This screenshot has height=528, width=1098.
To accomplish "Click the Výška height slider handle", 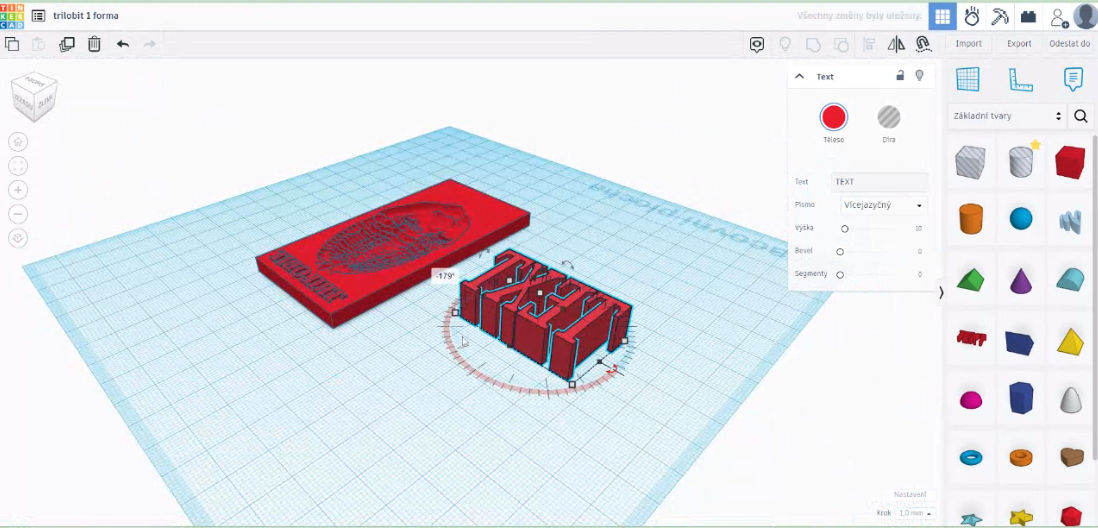I will [845, 229].
